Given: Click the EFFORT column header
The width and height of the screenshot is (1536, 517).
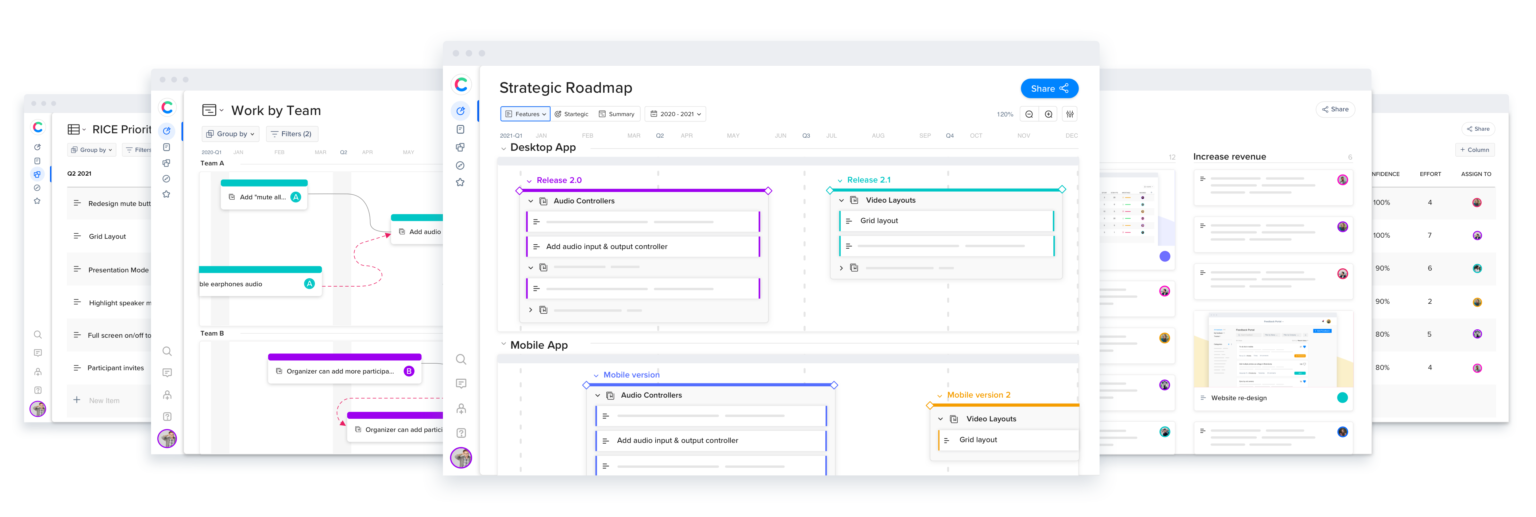Looking at the screenshot, I should (1429, 174).
